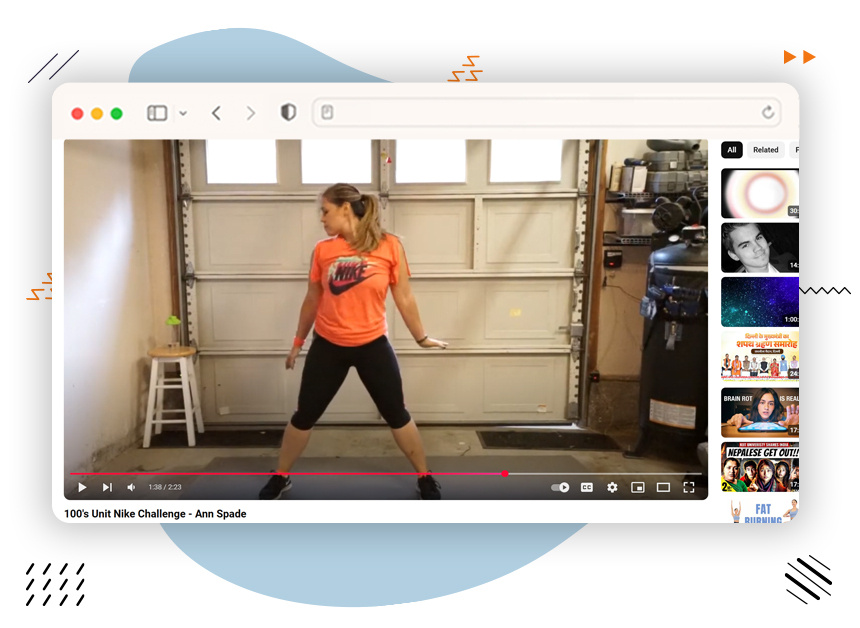860x628 pixels.
Task: Switch to theater mode
Action: click(x=663, y=487)
